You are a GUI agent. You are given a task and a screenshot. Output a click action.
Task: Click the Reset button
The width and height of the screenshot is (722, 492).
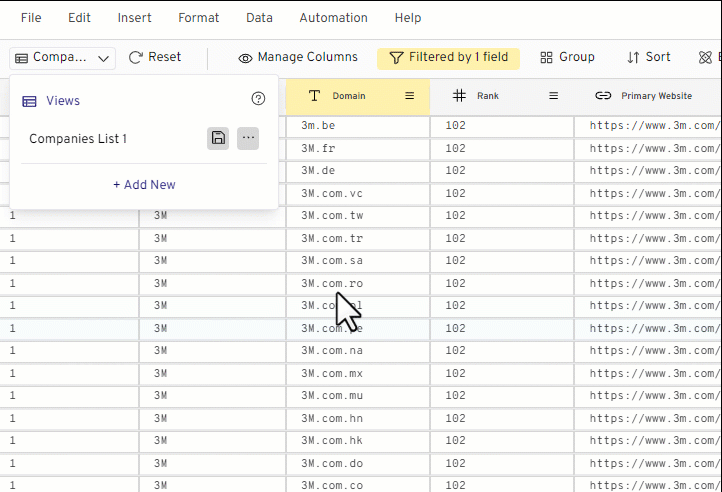155,57
